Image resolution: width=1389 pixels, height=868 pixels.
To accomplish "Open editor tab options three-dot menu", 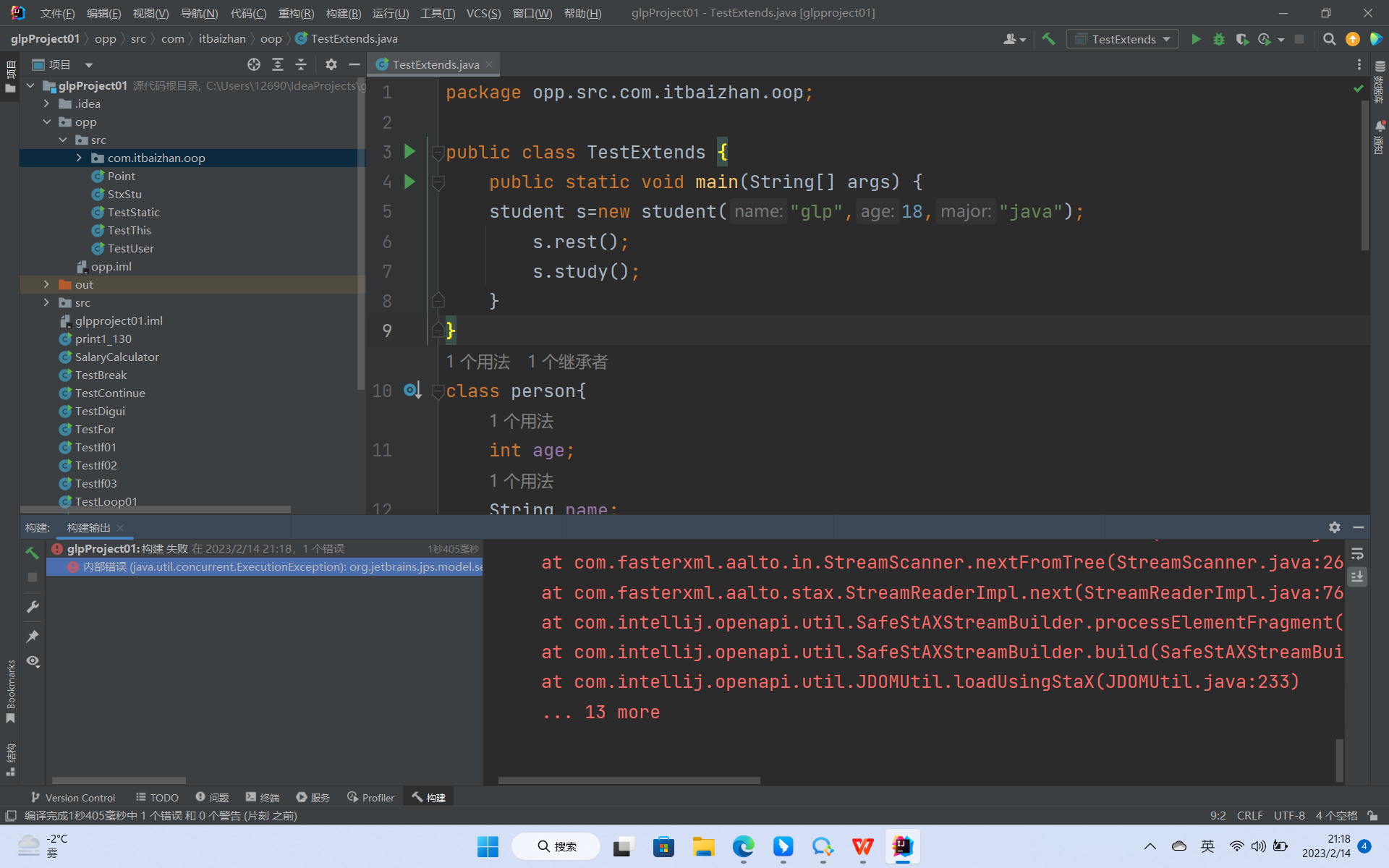I will [x=1359, y=64].
